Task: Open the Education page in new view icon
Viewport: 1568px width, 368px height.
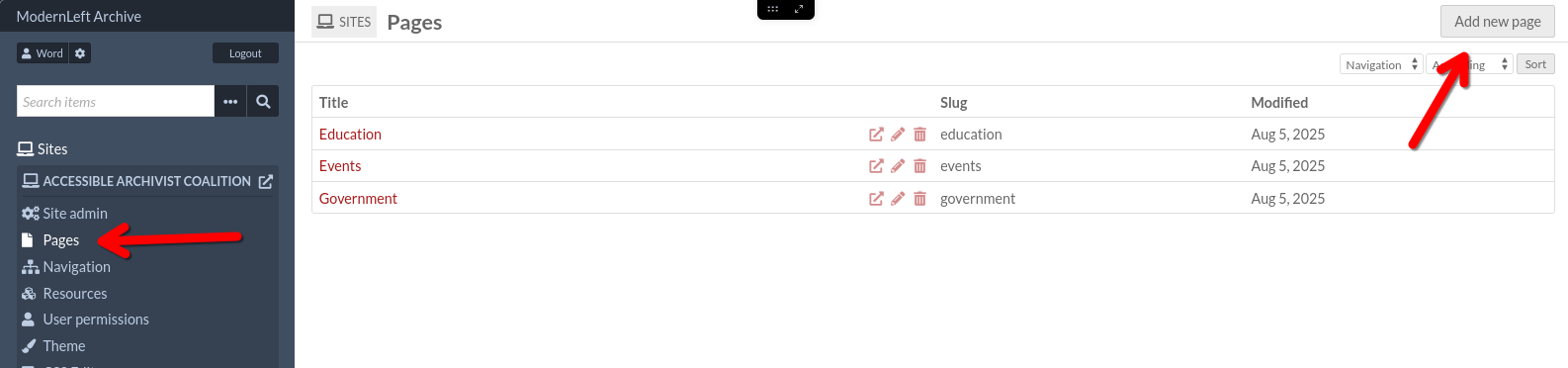Action: pos(876,135)
